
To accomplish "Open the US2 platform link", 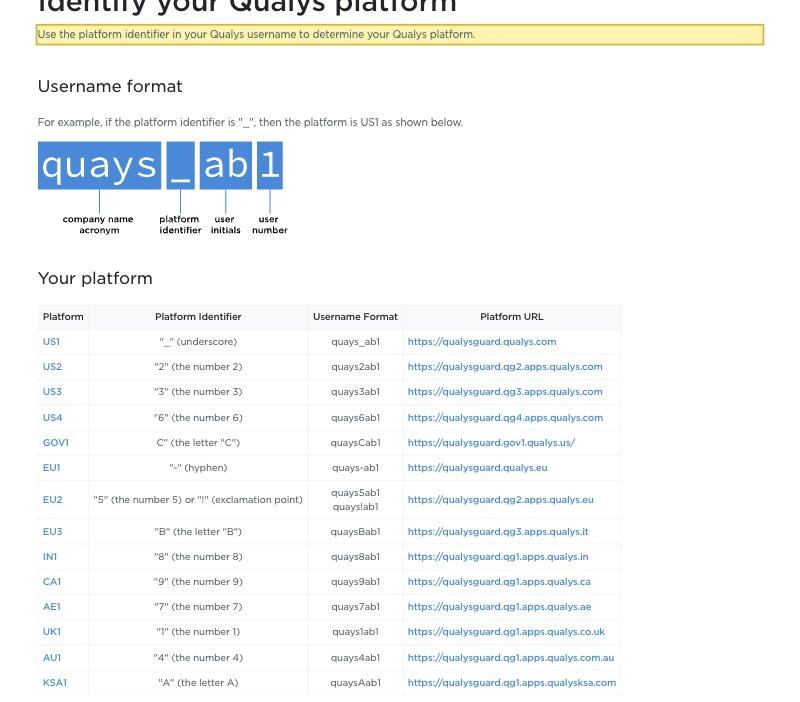I will pyautogui.click(x=52, y=366).
